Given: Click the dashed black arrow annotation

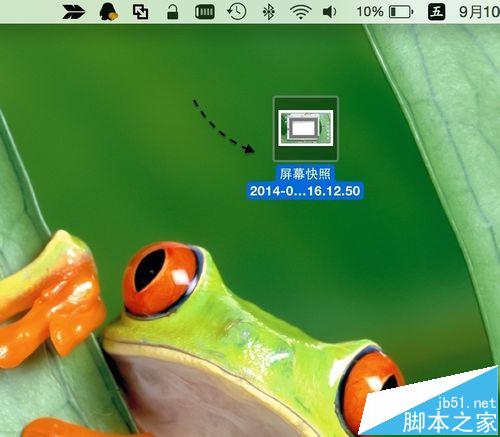Looking at the screenshot, I should coord(224,126).
